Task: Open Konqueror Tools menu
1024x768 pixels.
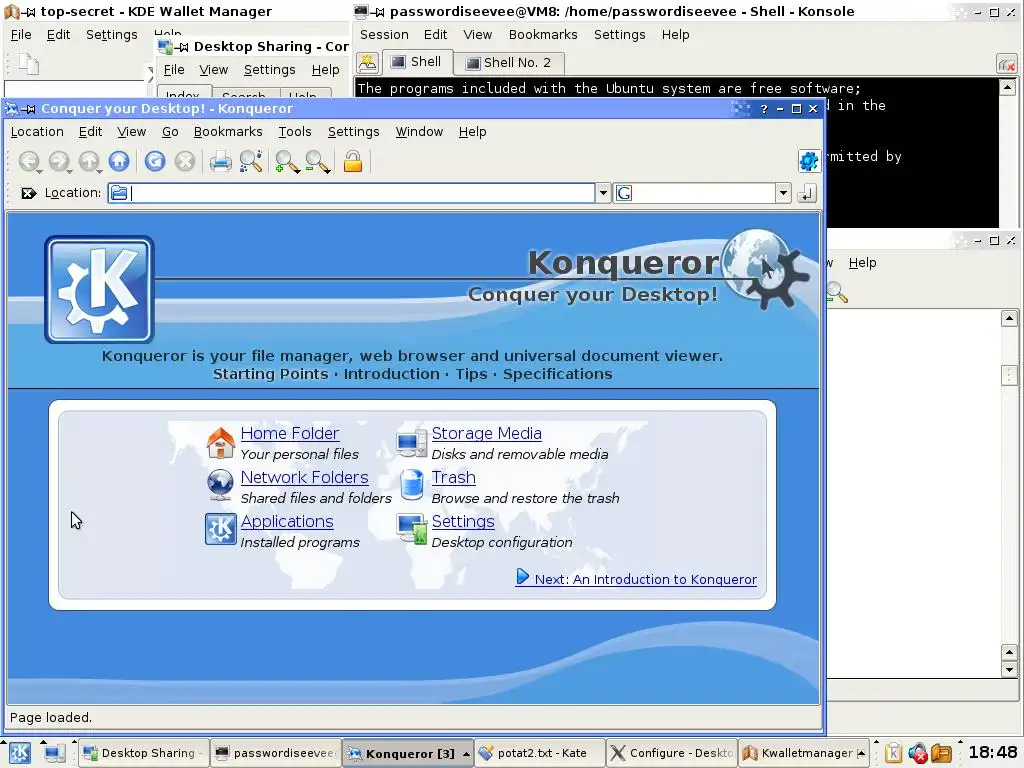Action: pyautogui.click(x=295, y=132)
